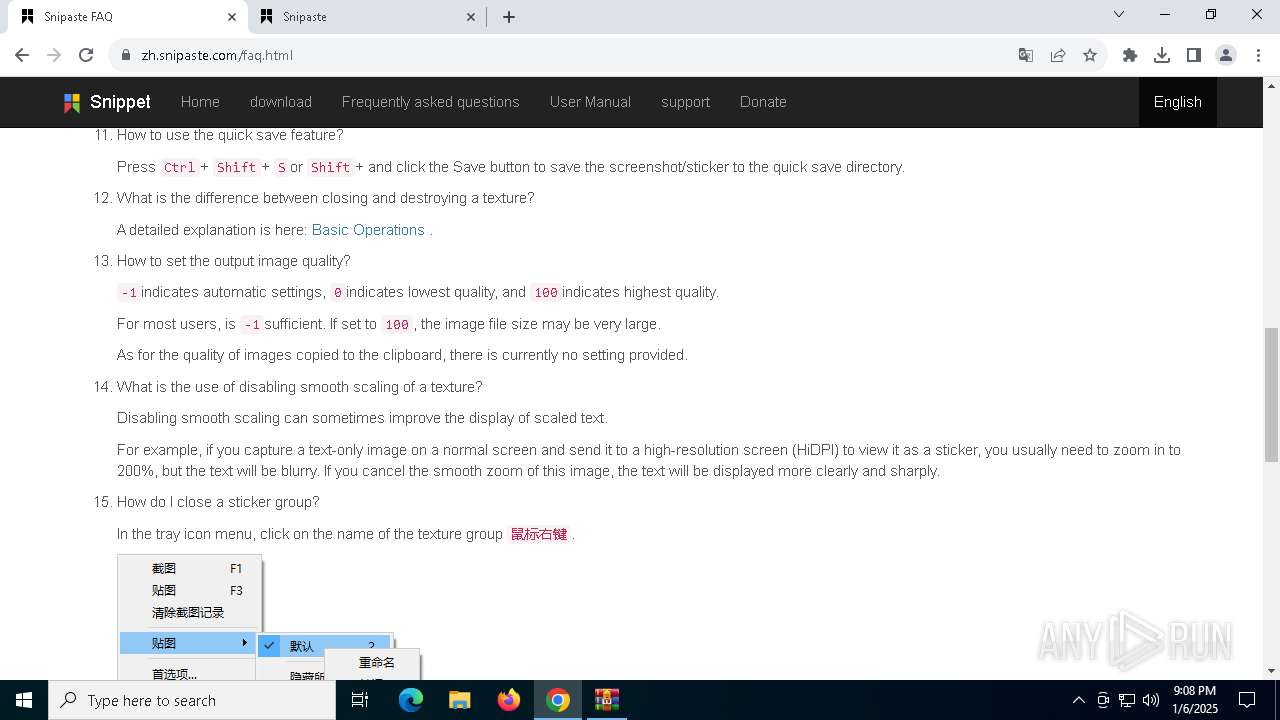Open the Chrome downloads icon
Viewport: 1280px width, 720px height.
click(x=1162, y=55)
